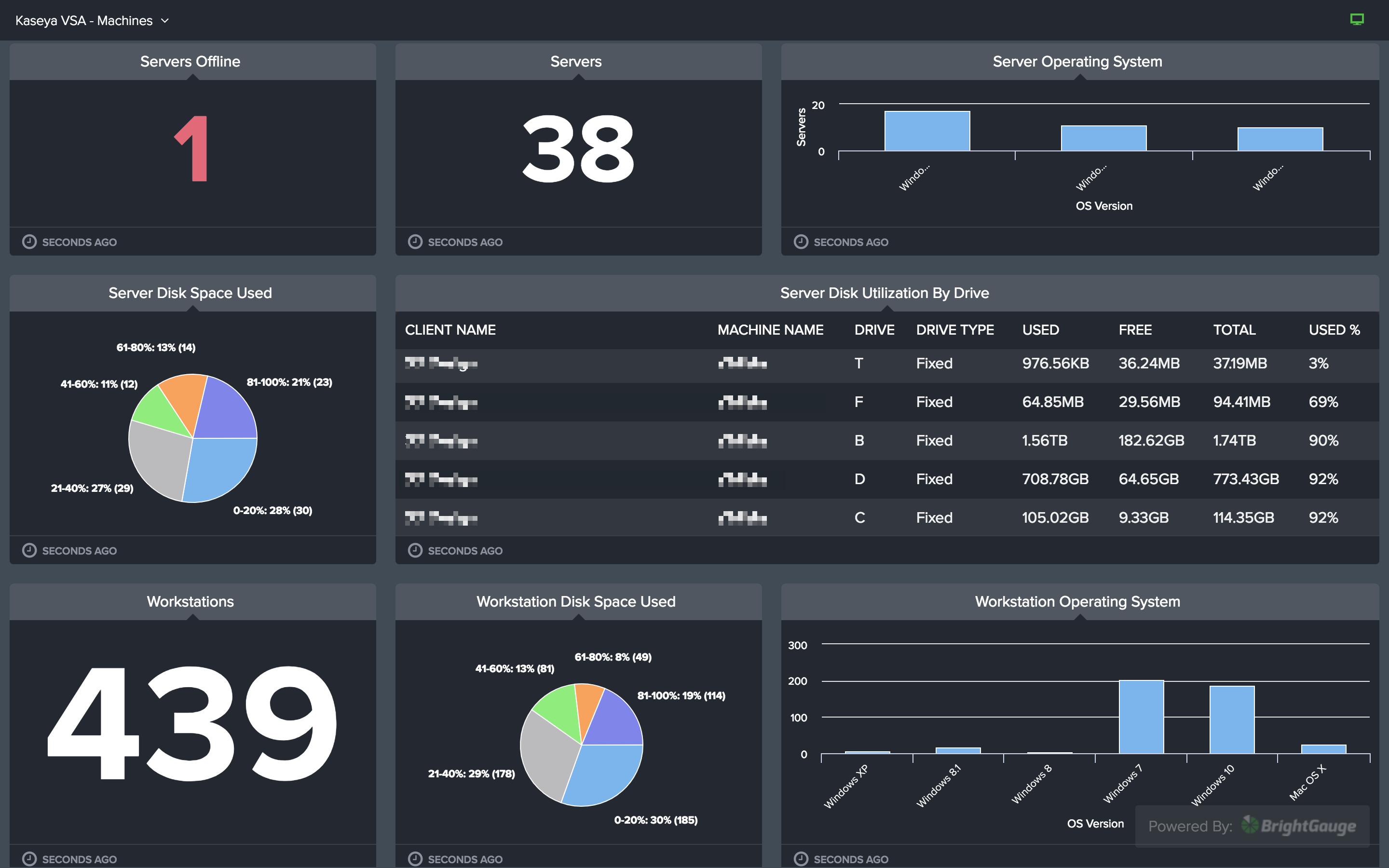Open the Servers Offline gauge title
The width and height of the screenshot is (1389, 868).
click(x=190, y=61)
